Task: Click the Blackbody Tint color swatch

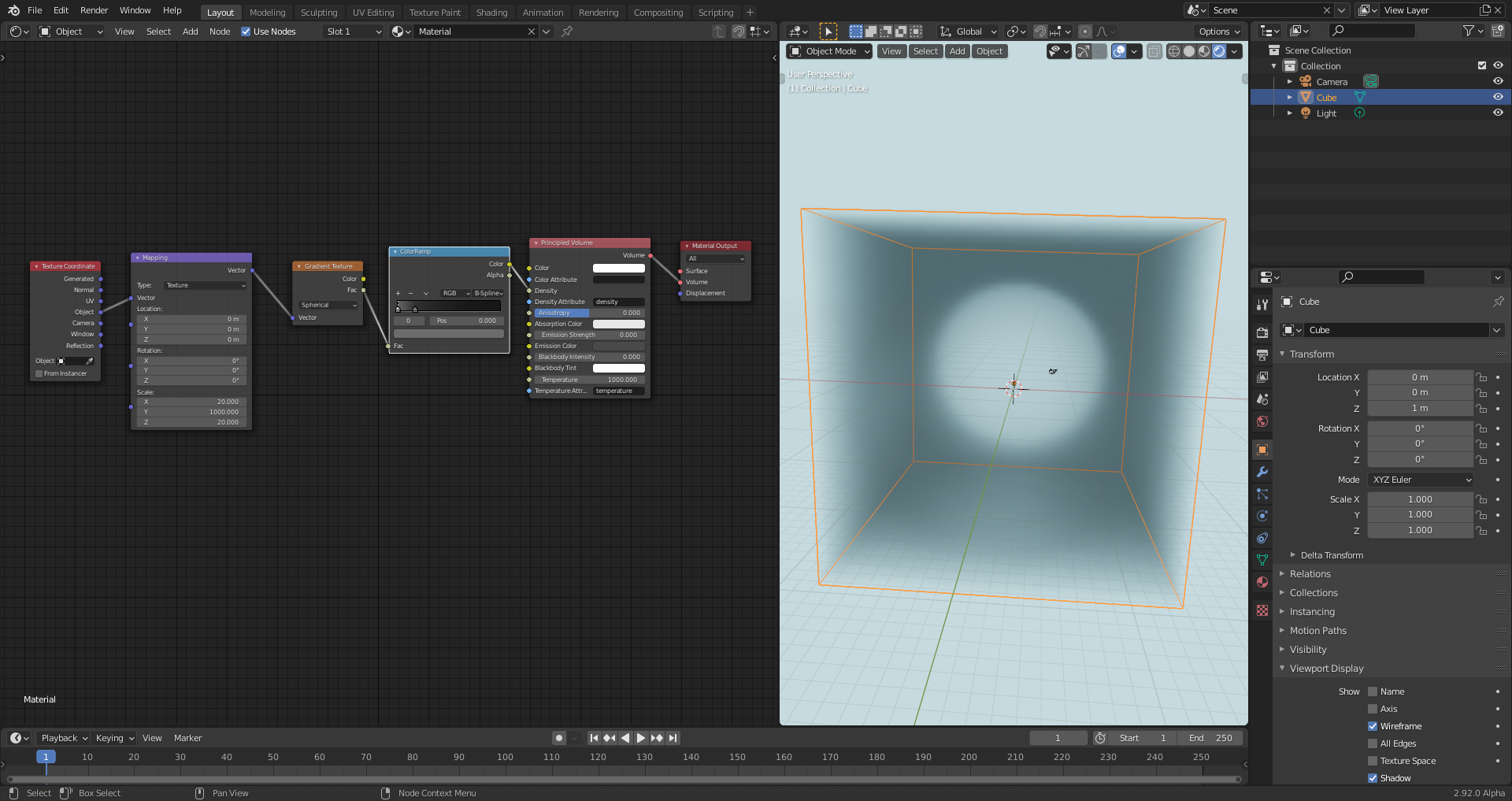Action: 618,368
